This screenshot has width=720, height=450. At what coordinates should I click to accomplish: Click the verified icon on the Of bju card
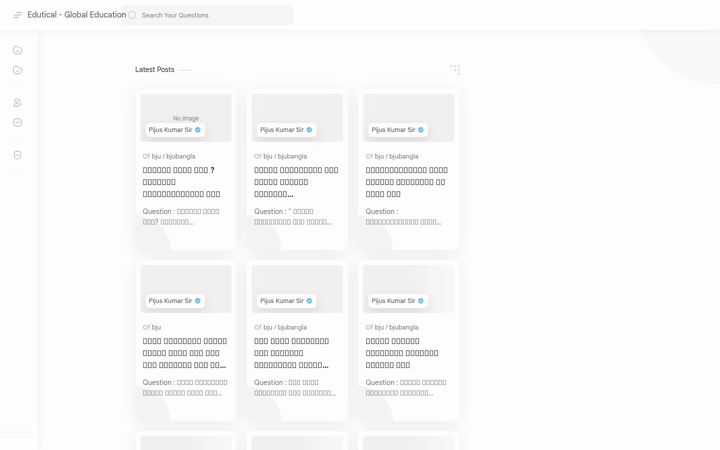coord(198,301)
